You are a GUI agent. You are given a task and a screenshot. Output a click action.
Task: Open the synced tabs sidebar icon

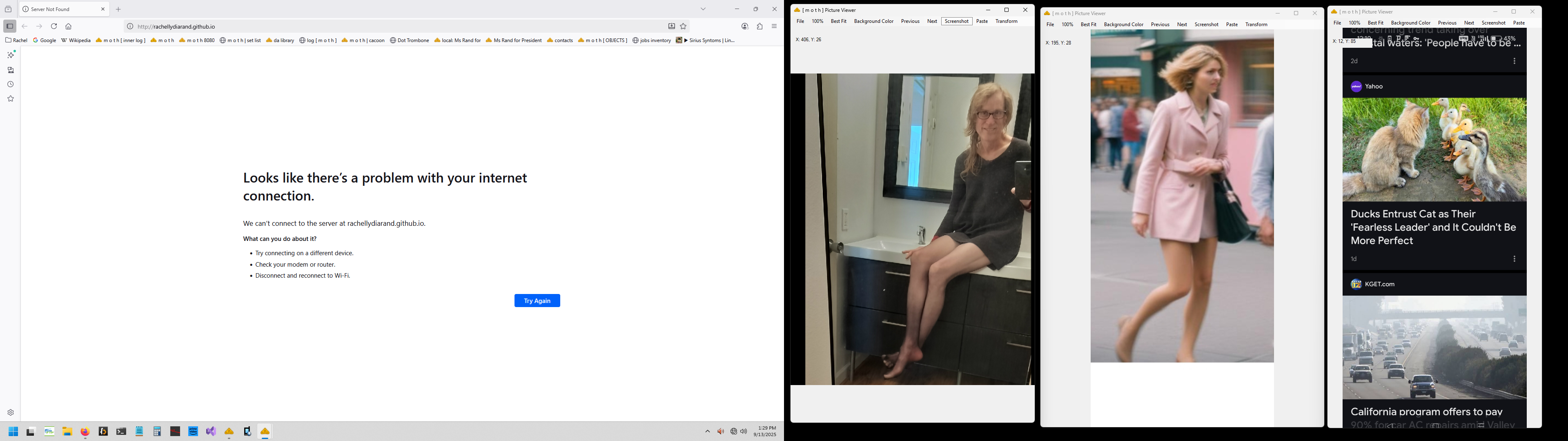pos(10,70)
